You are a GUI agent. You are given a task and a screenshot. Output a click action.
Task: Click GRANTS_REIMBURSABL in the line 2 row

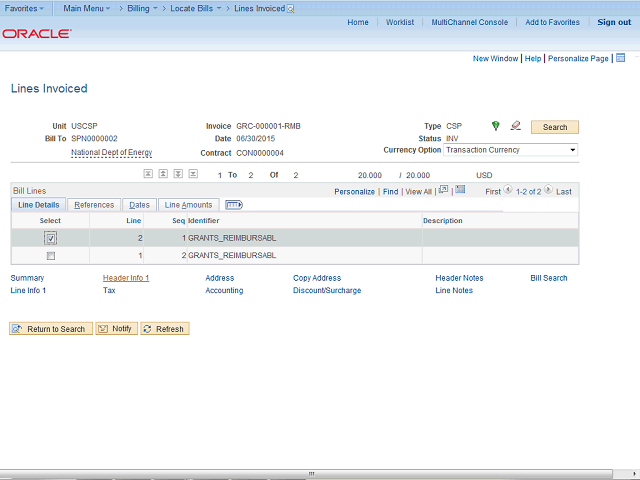232,238
